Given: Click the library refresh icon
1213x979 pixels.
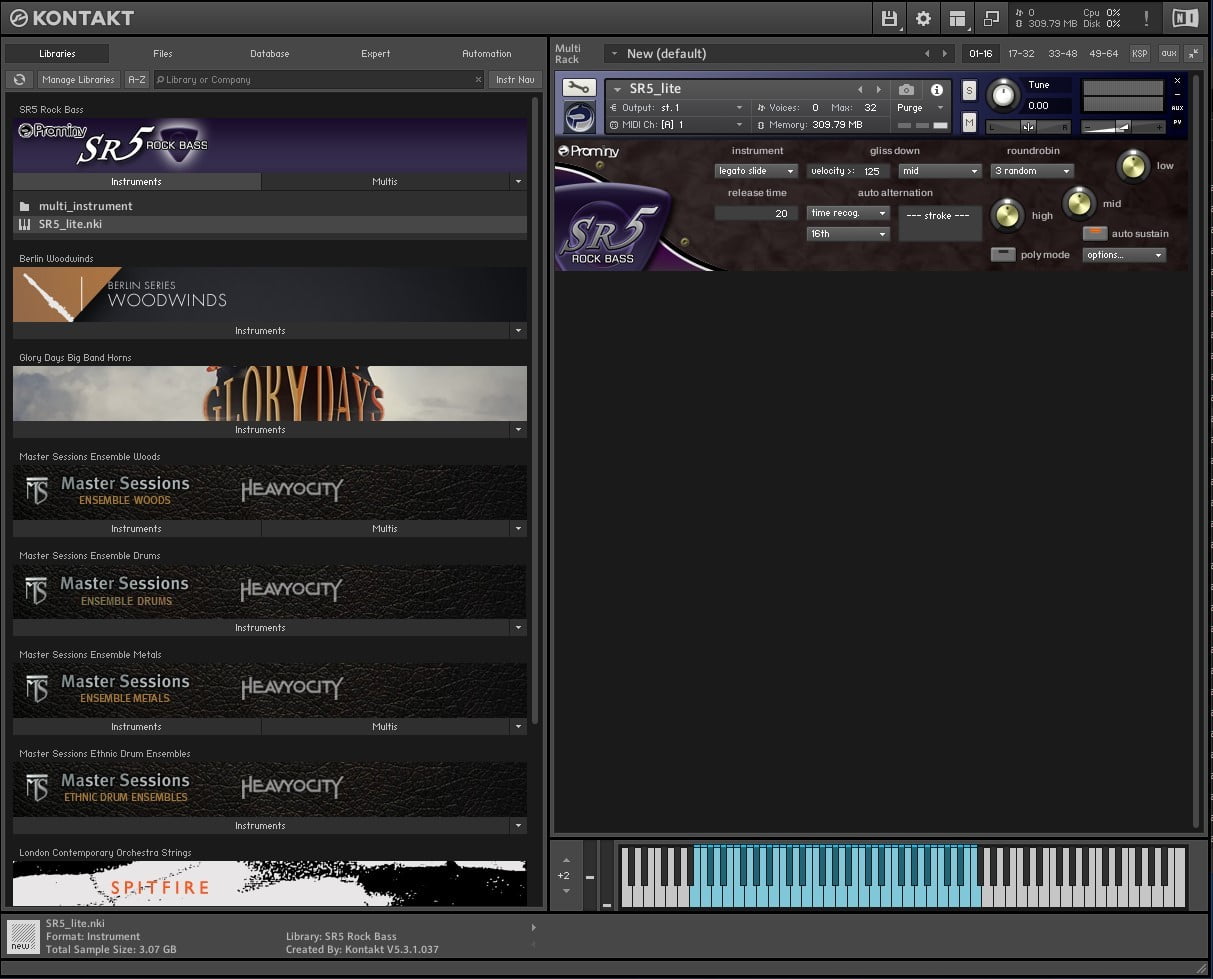Looking at the screenshot, I should (x=19, y=79).
